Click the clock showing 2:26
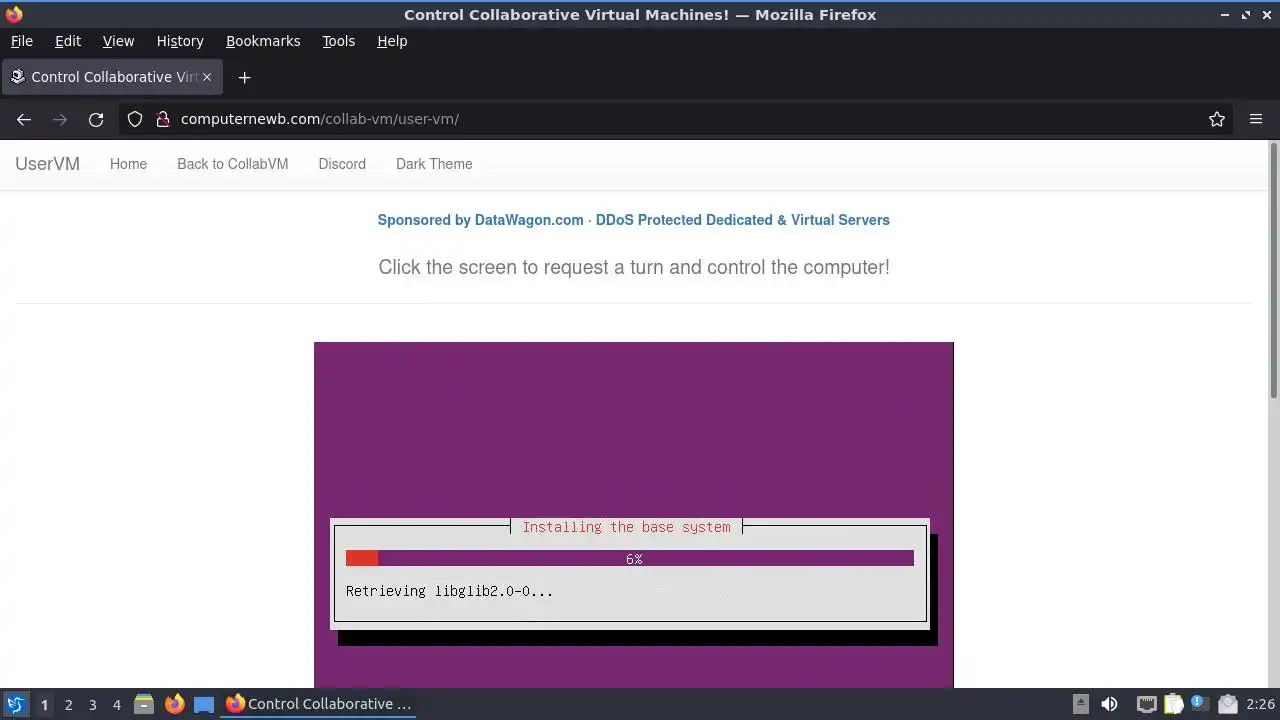Screen dimensions: 1280x720 [x=1260, y=704]
